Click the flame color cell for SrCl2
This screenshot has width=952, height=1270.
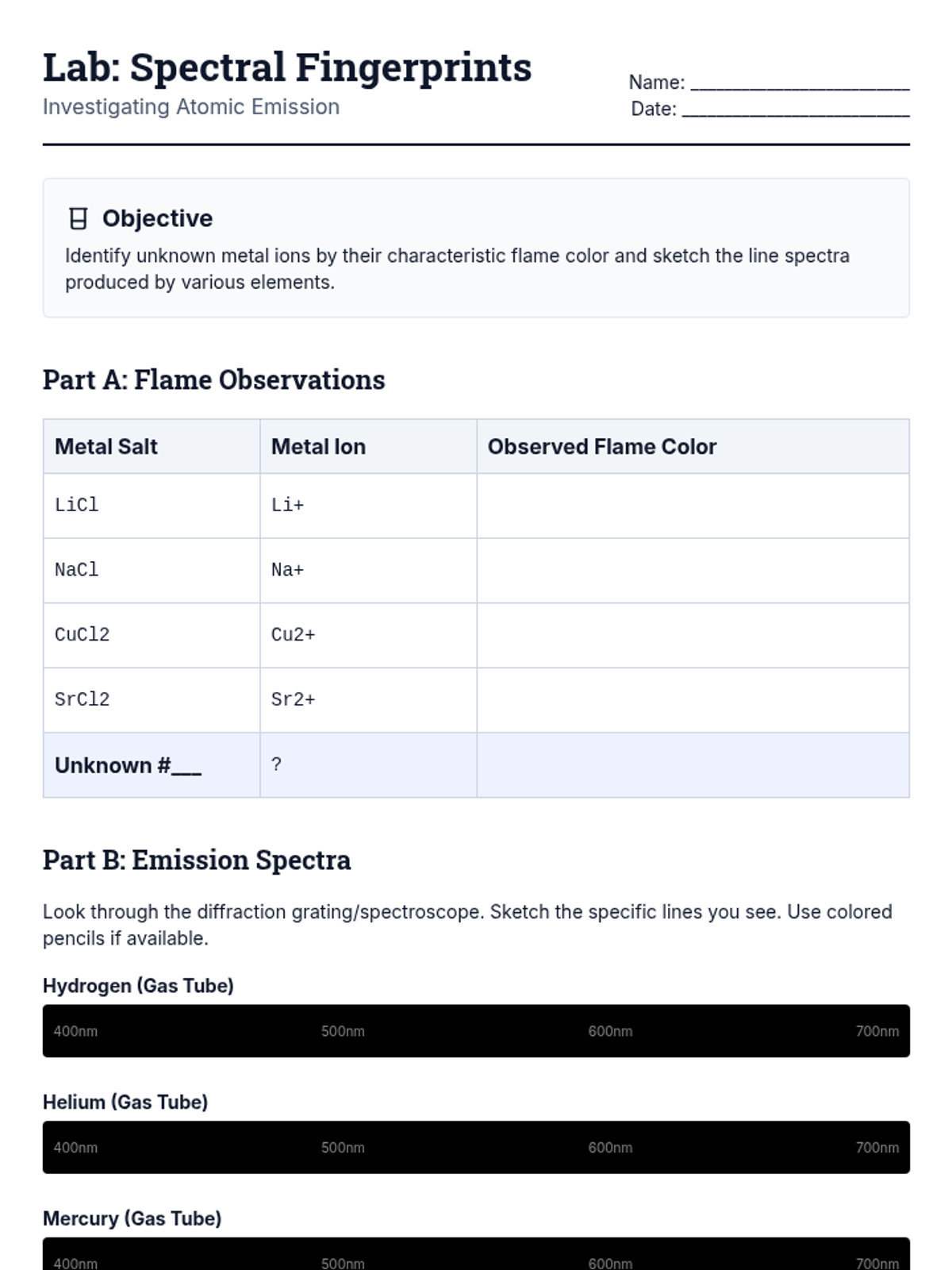coord(693,700)
